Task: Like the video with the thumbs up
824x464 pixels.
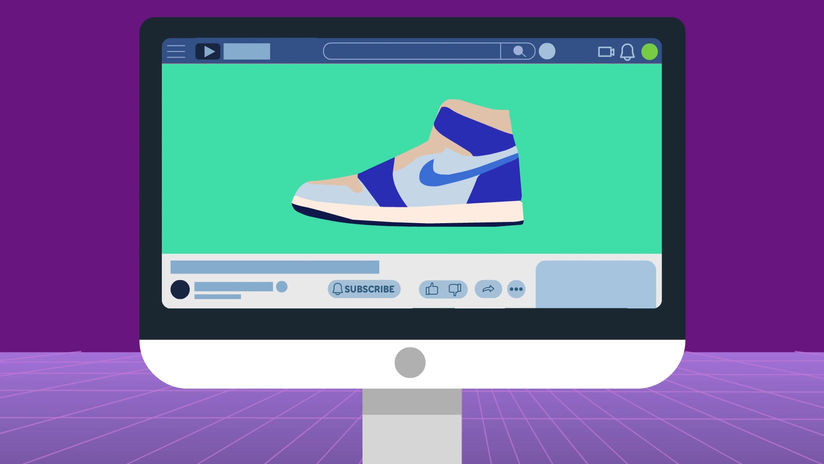Action: pos(432,289)
